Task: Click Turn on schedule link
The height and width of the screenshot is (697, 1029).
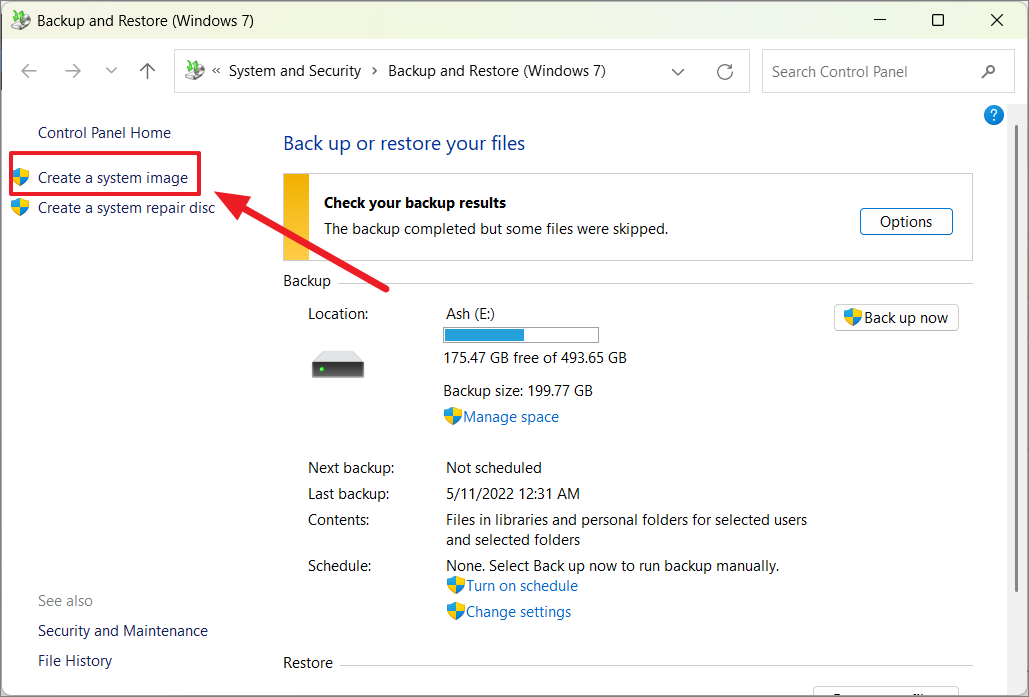Action: point(522,586)
